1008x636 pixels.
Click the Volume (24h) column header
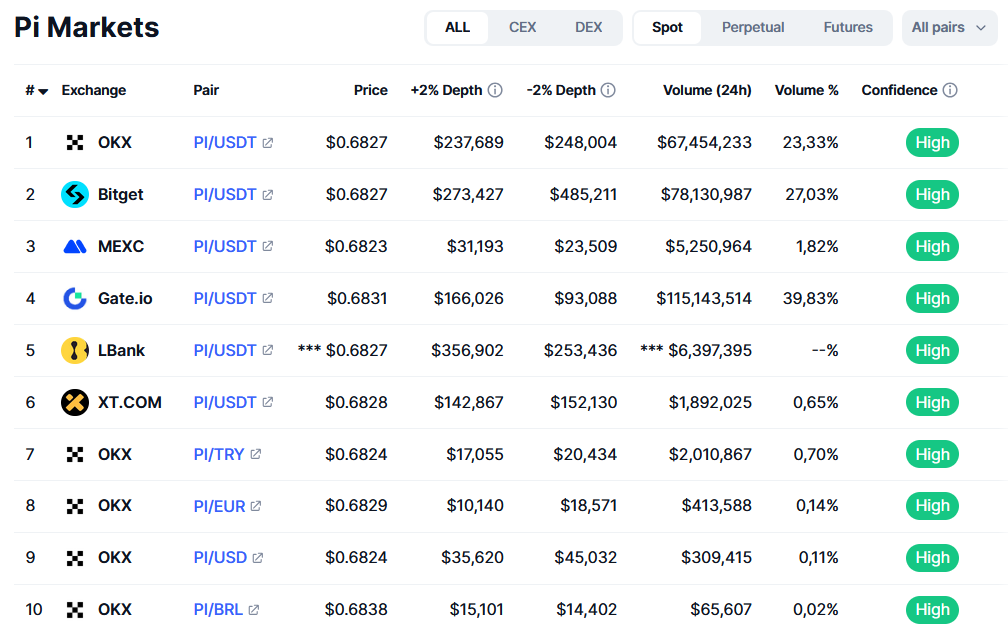click(707, 90)
